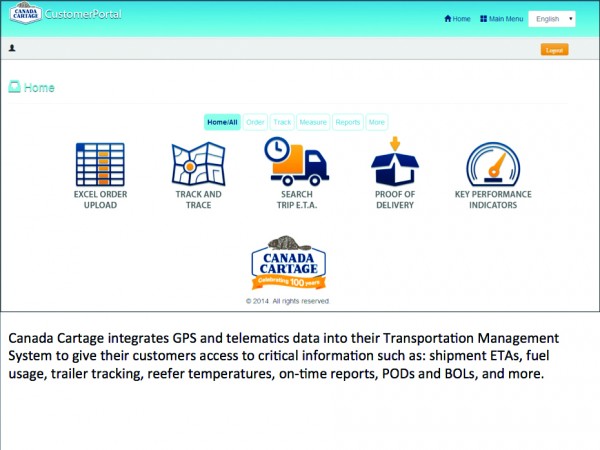Click the Home page title inbox icon
This screenshot has height=450, width=600.
click(x=15, y=87)
